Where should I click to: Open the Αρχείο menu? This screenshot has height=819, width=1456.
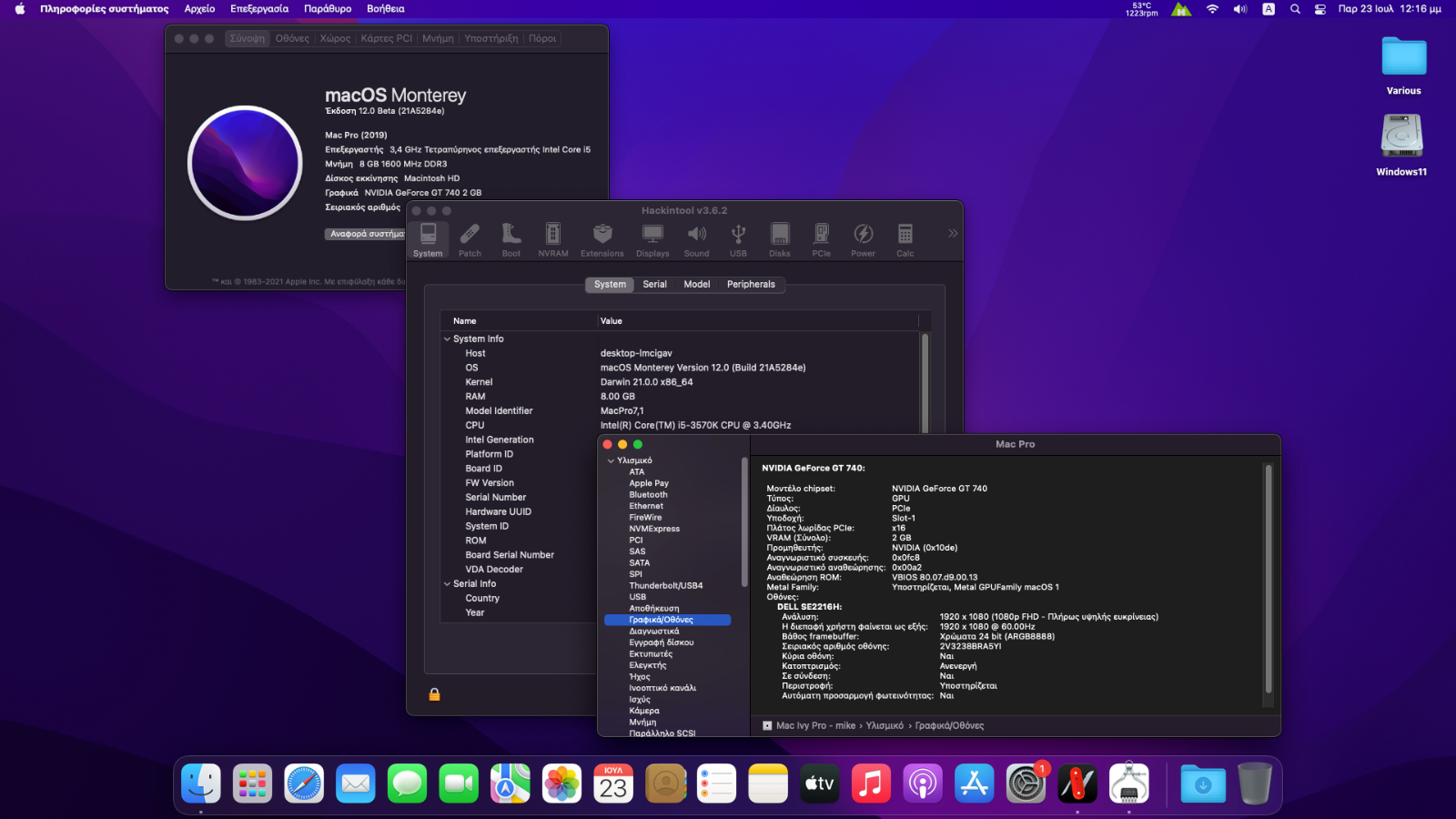(x=199, y=9)
